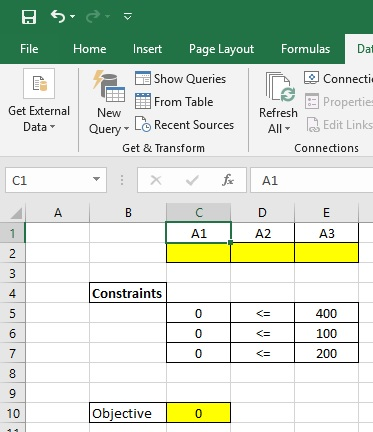Image resolution: width=373 pixels, height=432 pixels.
Task: Click the Get External Data icon
Action: pos(39,84)
